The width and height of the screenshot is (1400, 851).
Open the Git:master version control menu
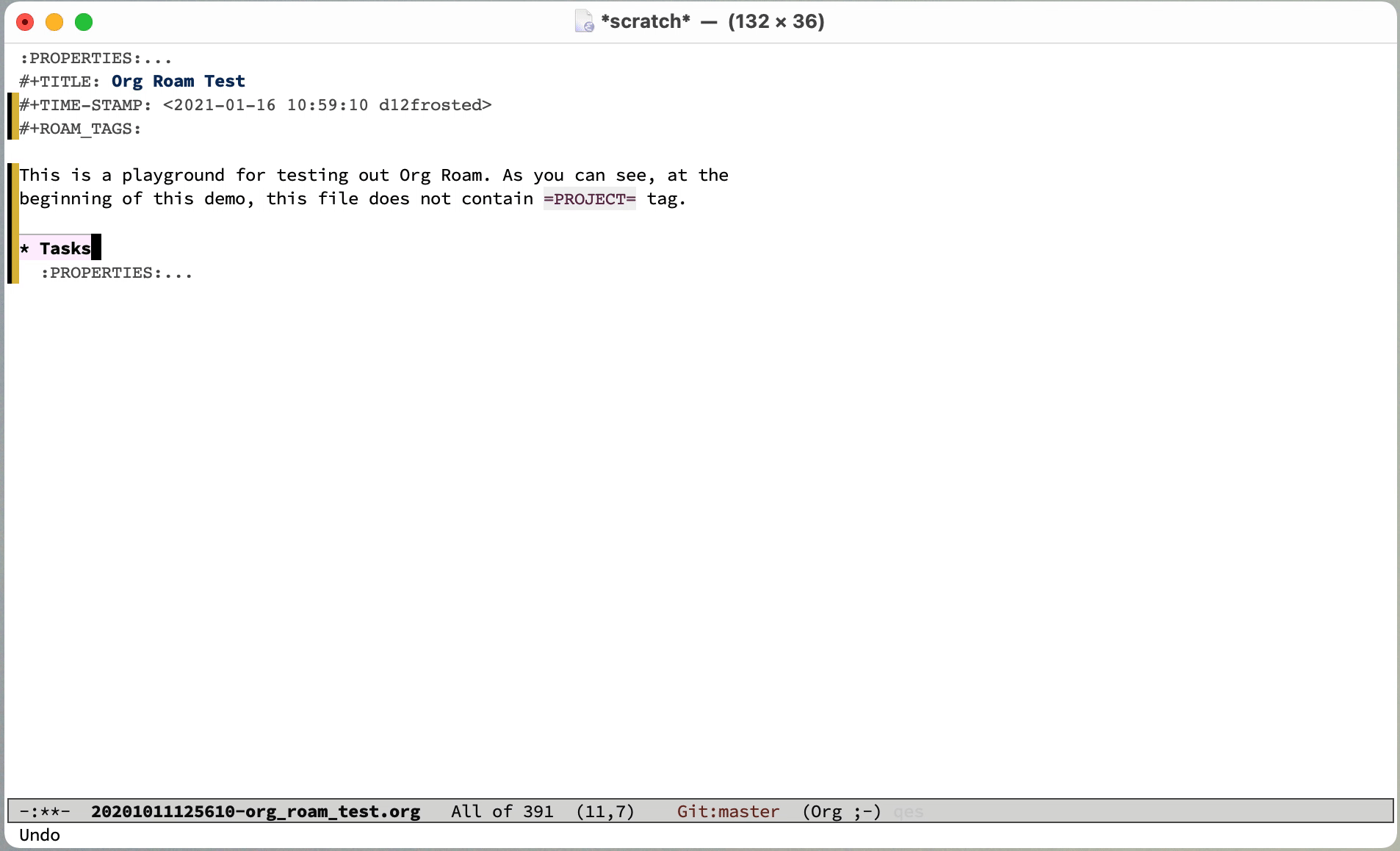pos(727,811)
